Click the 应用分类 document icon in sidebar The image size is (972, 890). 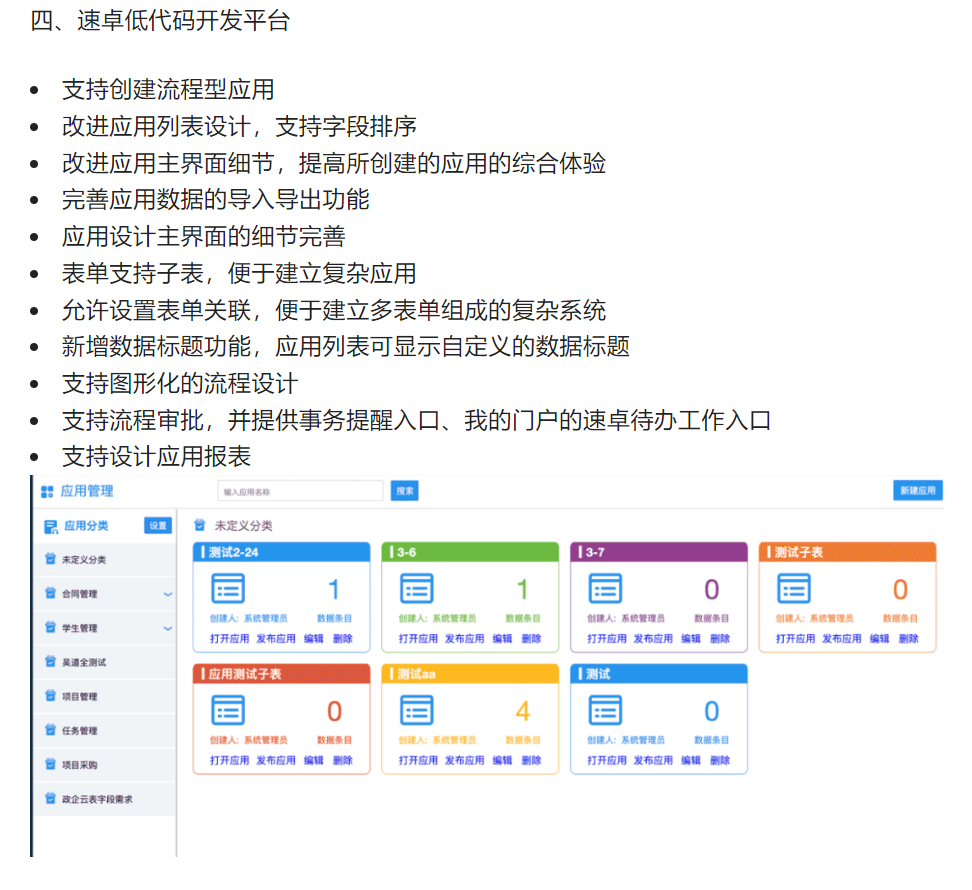pyautogui.click(x=51, y=526)
